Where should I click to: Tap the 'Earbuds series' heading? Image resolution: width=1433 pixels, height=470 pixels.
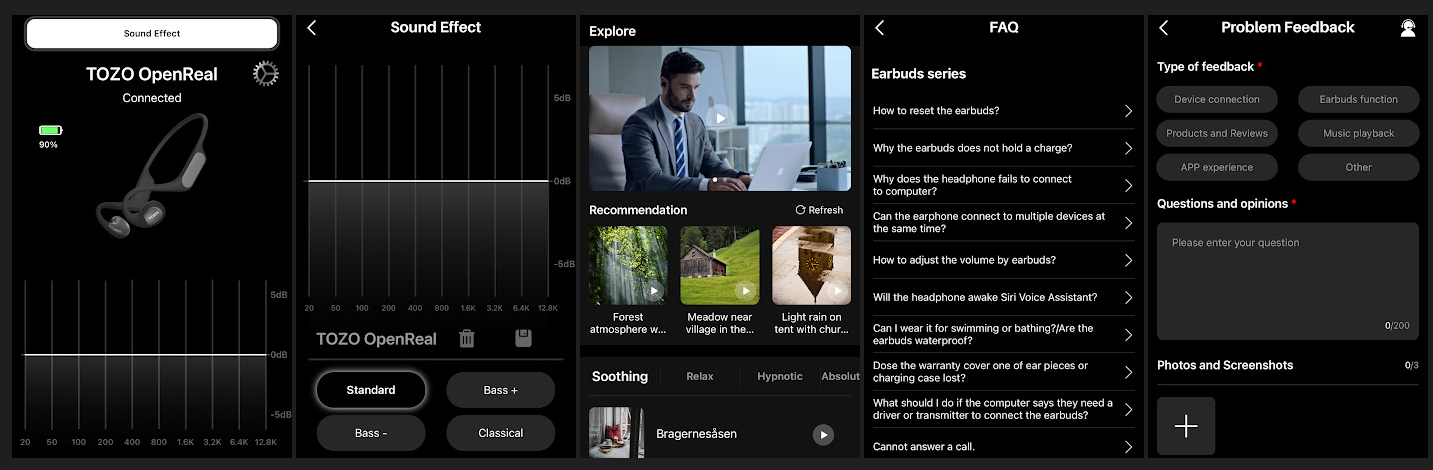pyautogui.click(x=918, y=73)
